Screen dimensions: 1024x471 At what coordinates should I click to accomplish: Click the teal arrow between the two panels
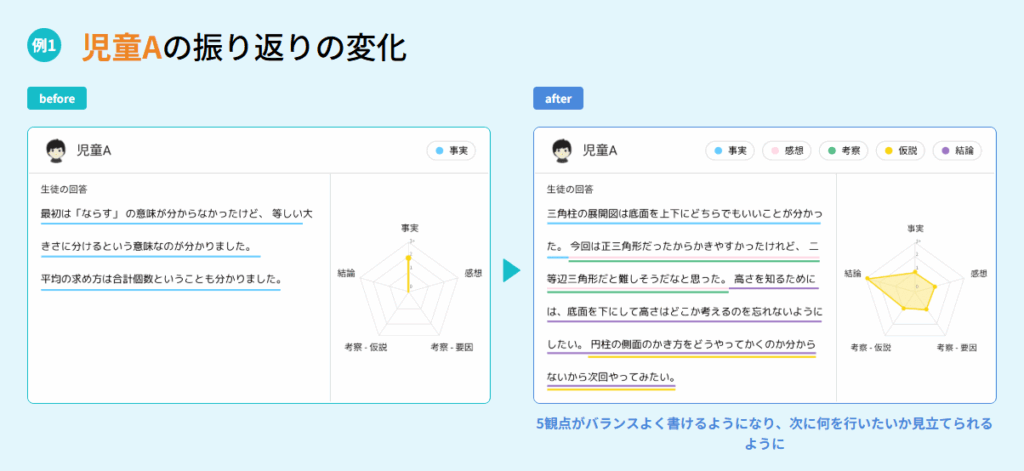[511, 270]
